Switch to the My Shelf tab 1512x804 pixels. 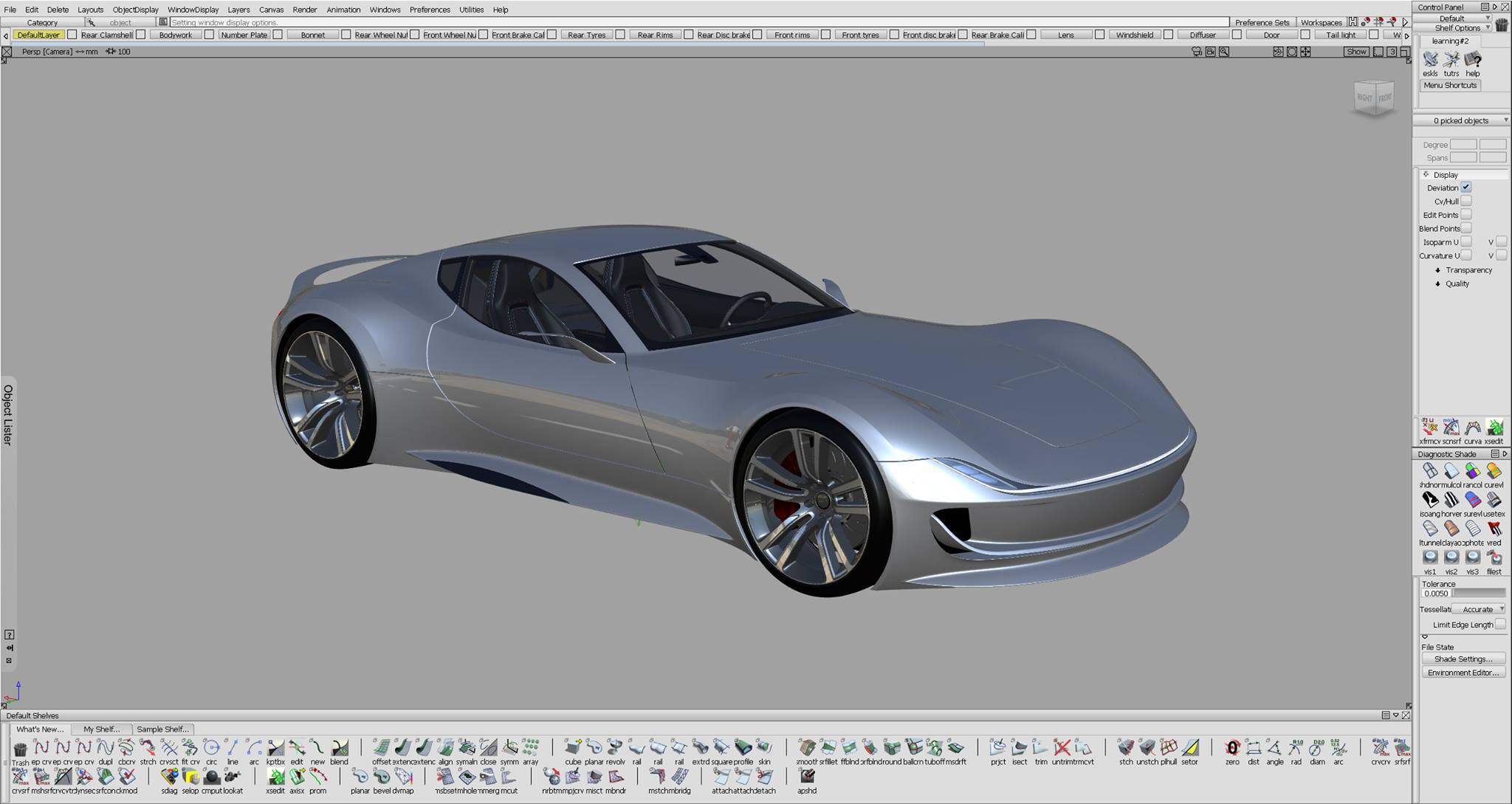[101, 729]
